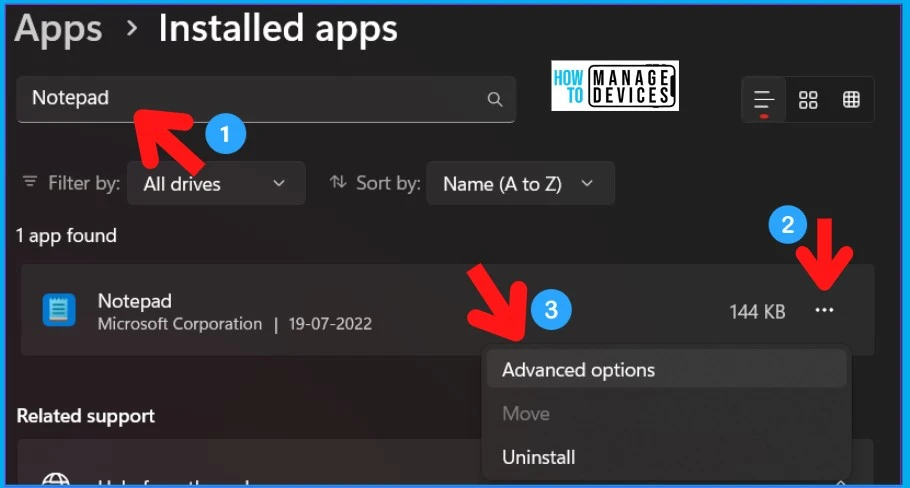
Task: Click inside the Notepad search field
Action: tap(266, 99)
